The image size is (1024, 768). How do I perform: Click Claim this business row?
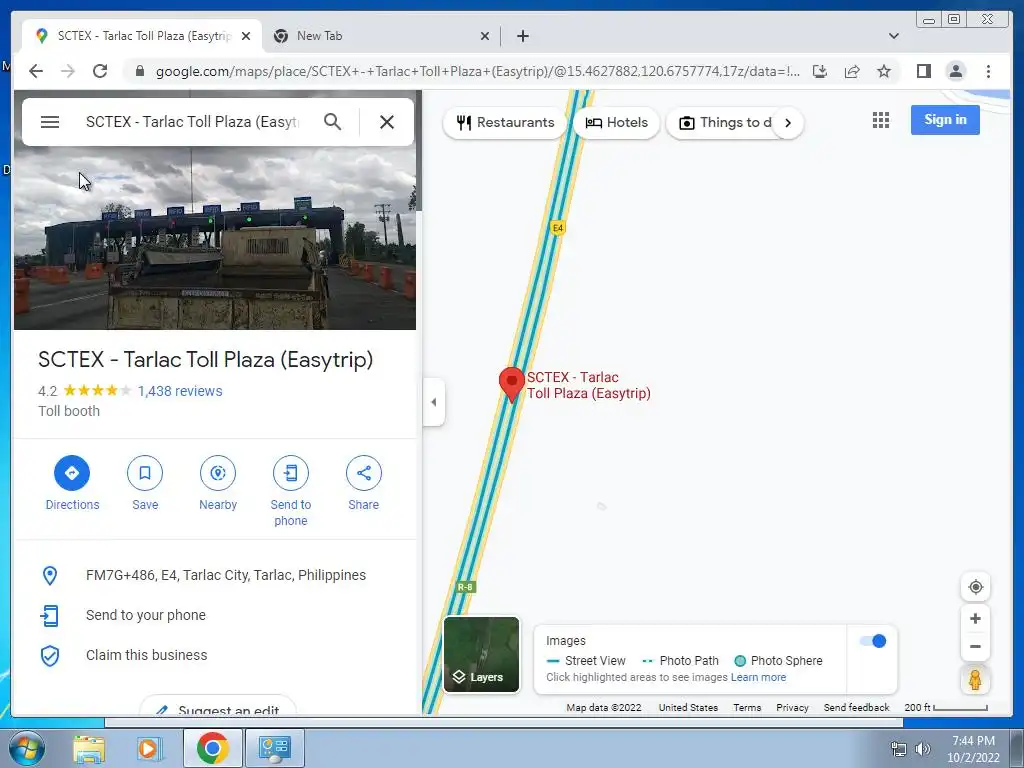click(x=215, y=655)
